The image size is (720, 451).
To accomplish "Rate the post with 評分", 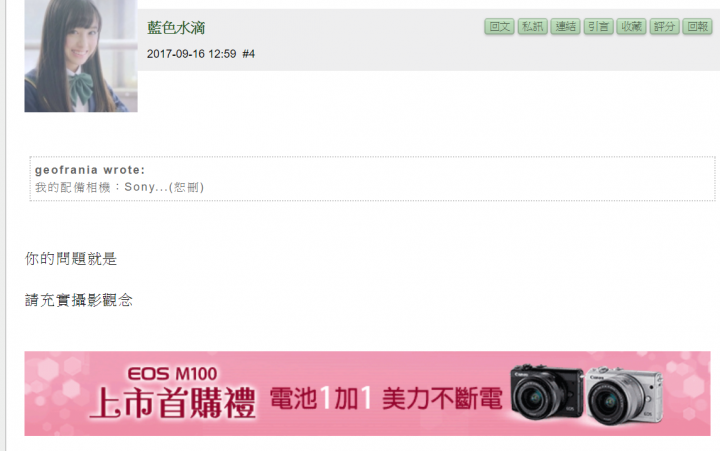I will pyautogui.click(x=664, y=27).
